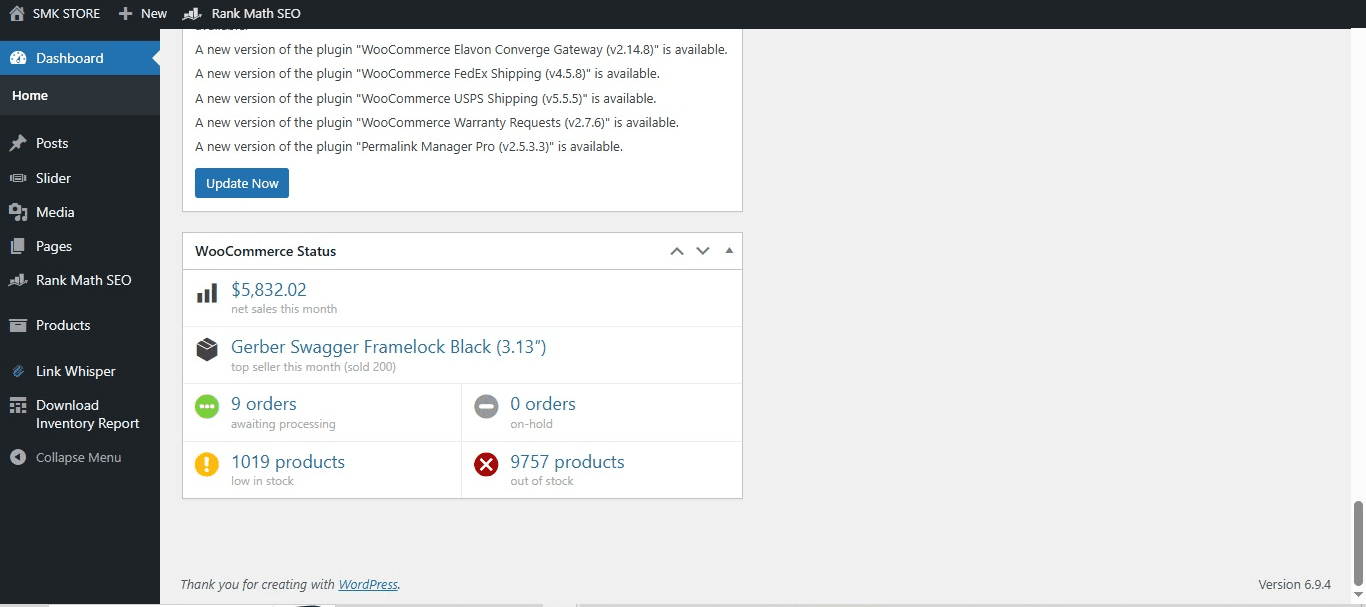
Task: Click the yellow low in stock icon
Action: (207, 465)
